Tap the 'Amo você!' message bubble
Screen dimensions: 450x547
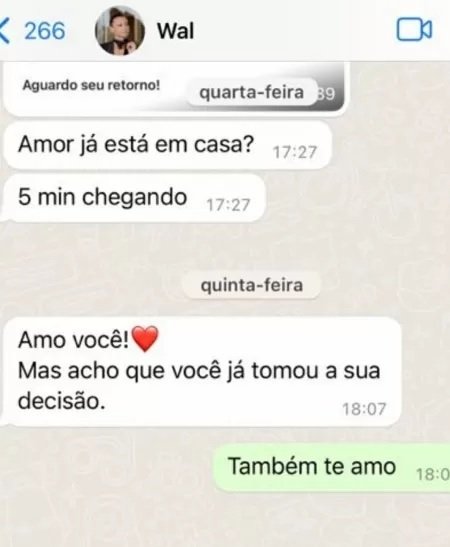(202, 371)
